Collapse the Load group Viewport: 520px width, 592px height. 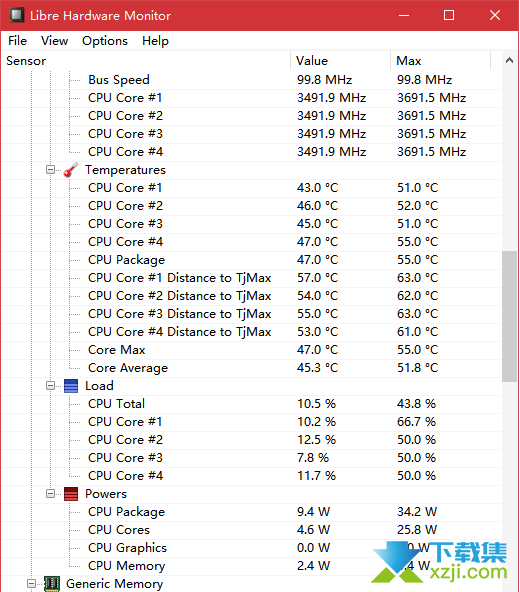click(x=50, y=386)
